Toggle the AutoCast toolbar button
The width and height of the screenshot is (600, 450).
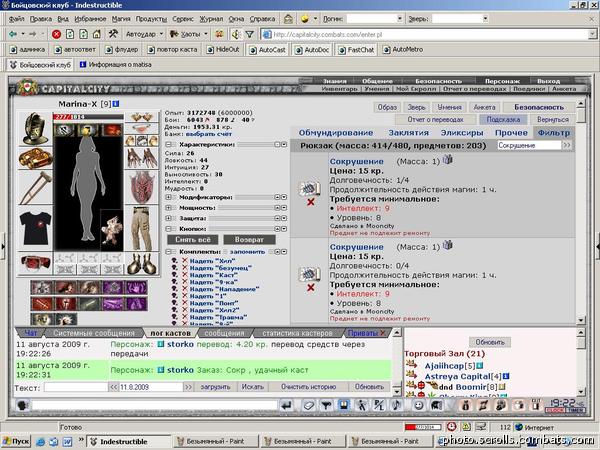click(x=267, y=50)
